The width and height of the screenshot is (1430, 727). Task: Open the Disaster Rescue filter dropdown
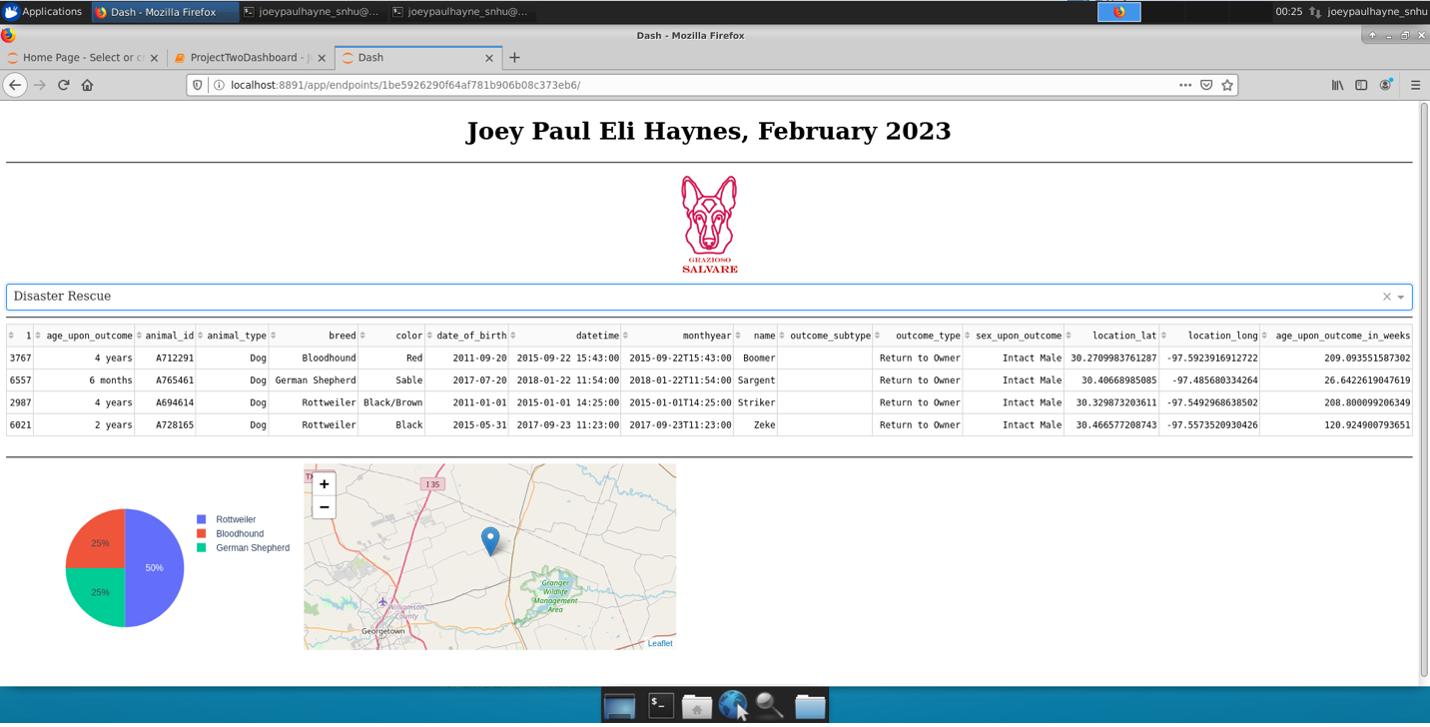[1400, 296]
